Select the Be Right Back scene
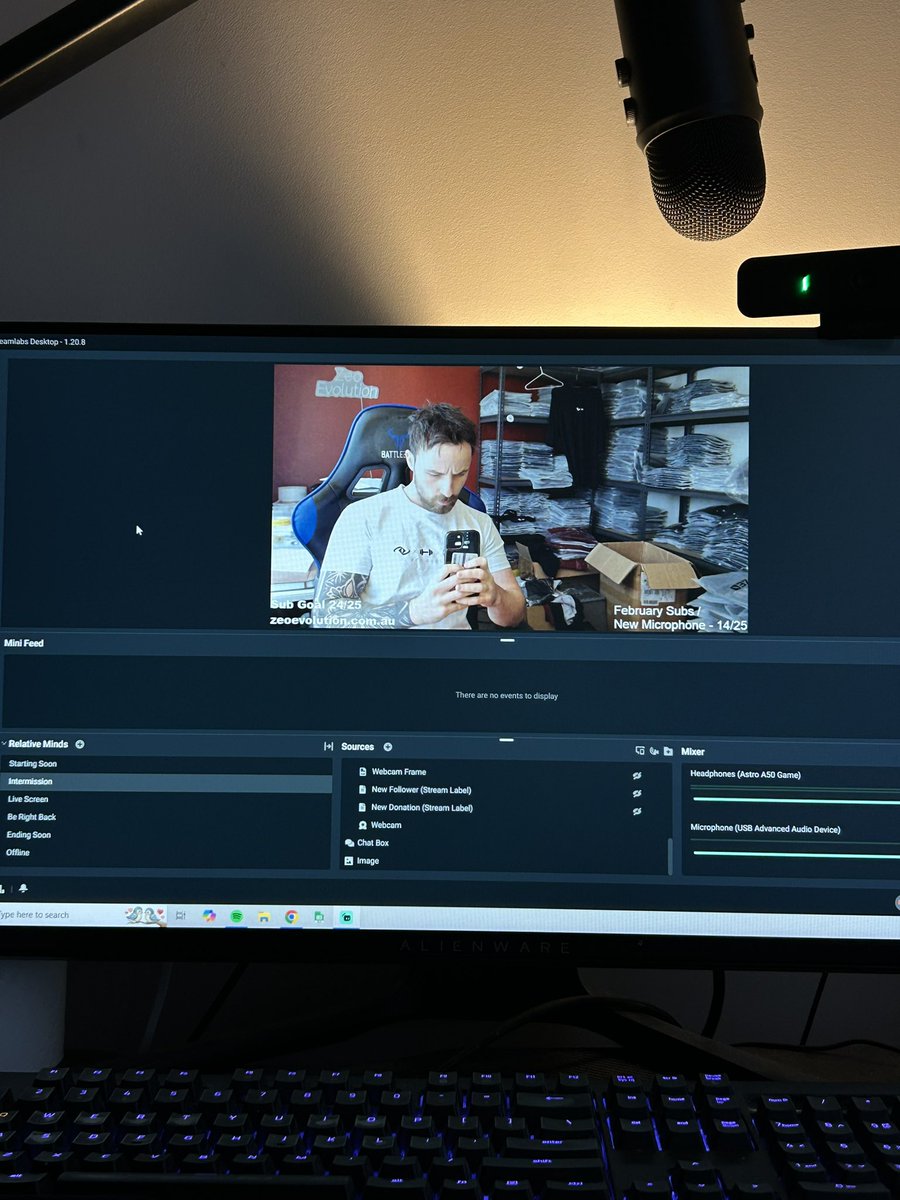The width and height of the screenshot is (900, 1200). pyautogui.click(x=32, y=817)
